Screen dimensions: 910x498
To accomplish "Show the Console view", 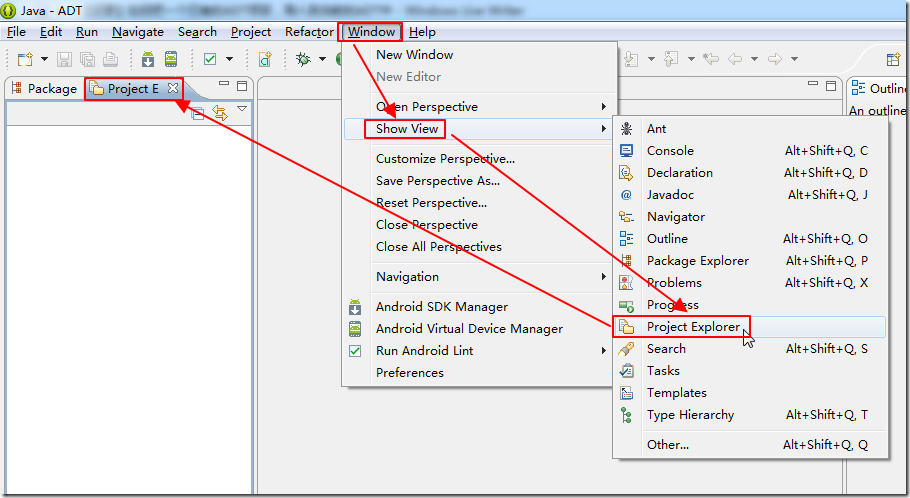I will (x=750, y=151).
